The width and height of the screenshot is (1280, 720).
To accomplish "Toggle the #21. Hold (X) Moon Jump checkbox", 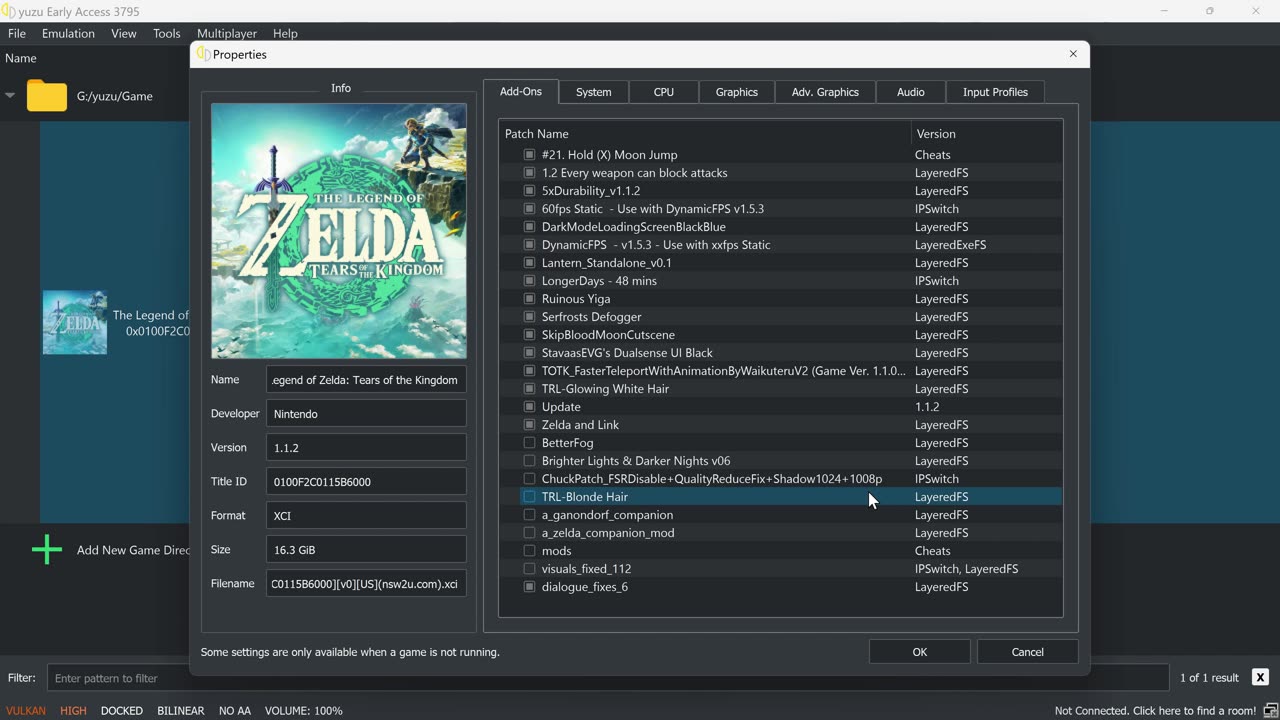I will pyautogui.click(x=530, y=155).
